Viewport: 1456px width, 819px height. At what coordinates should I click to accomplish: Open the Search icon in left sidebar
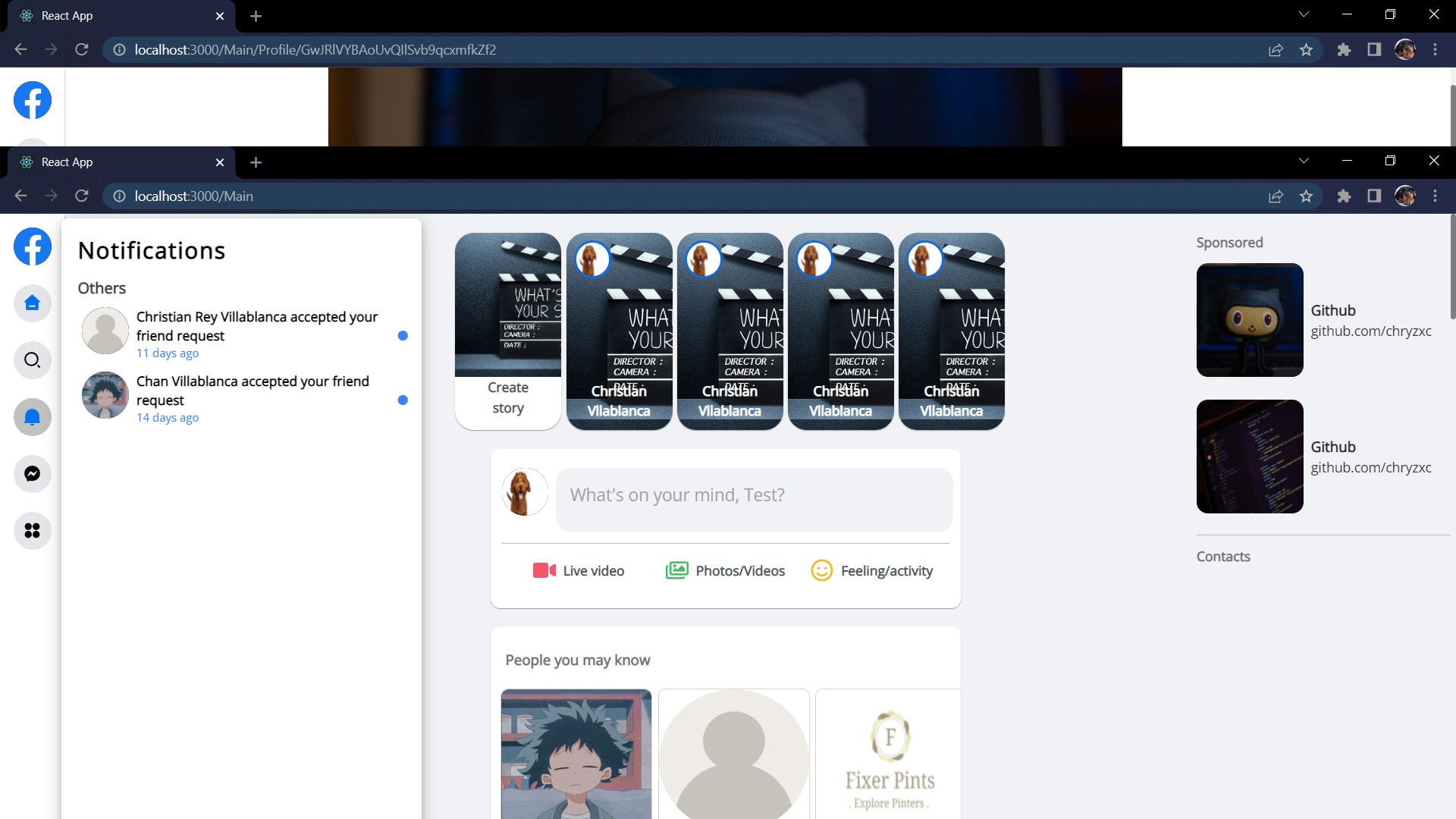point(32,360)
